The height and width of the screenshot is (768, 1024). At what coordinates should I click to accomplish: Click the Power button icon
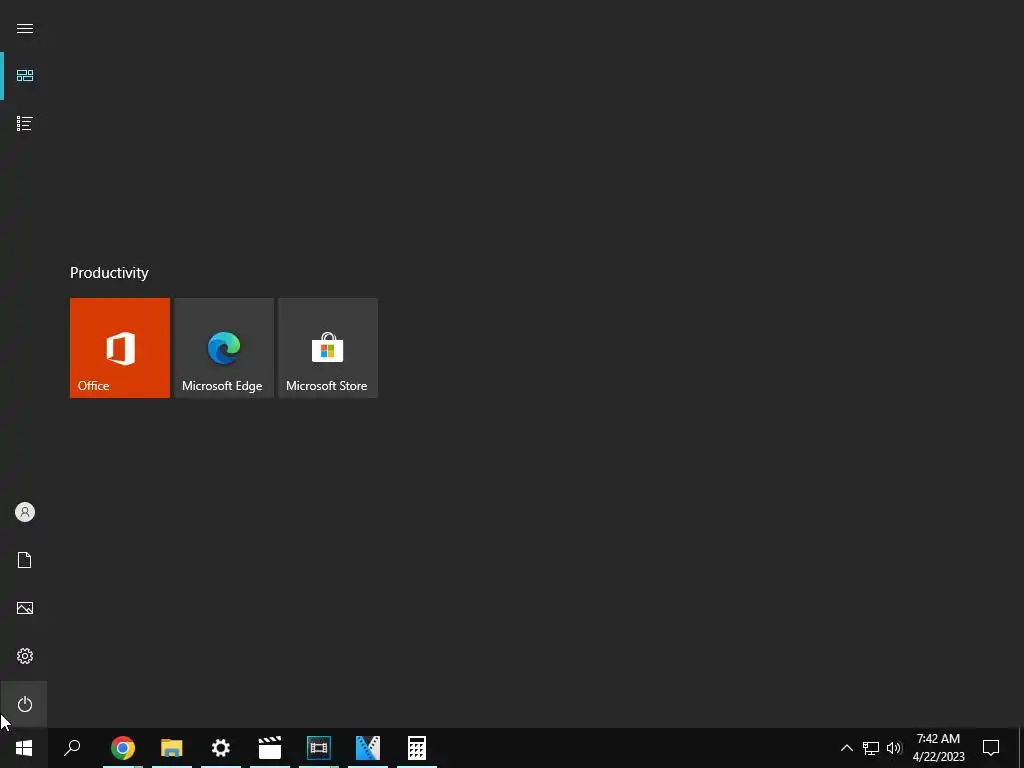25,704
